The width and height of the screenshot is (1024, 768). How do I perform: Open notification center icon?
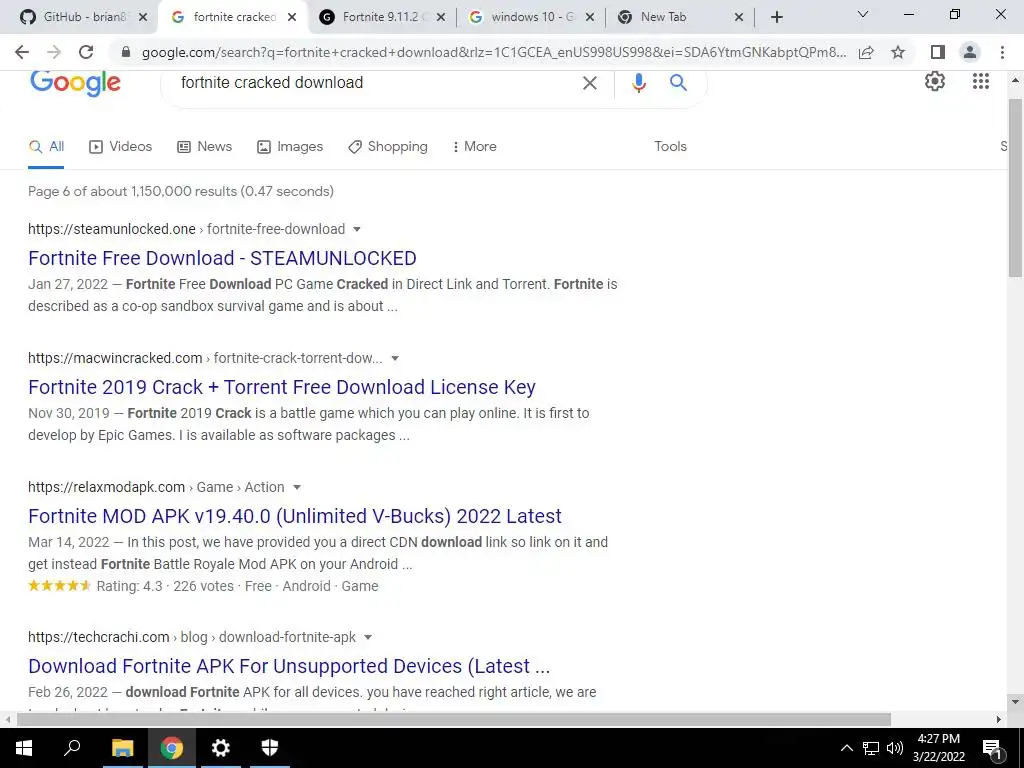(992, 748)
